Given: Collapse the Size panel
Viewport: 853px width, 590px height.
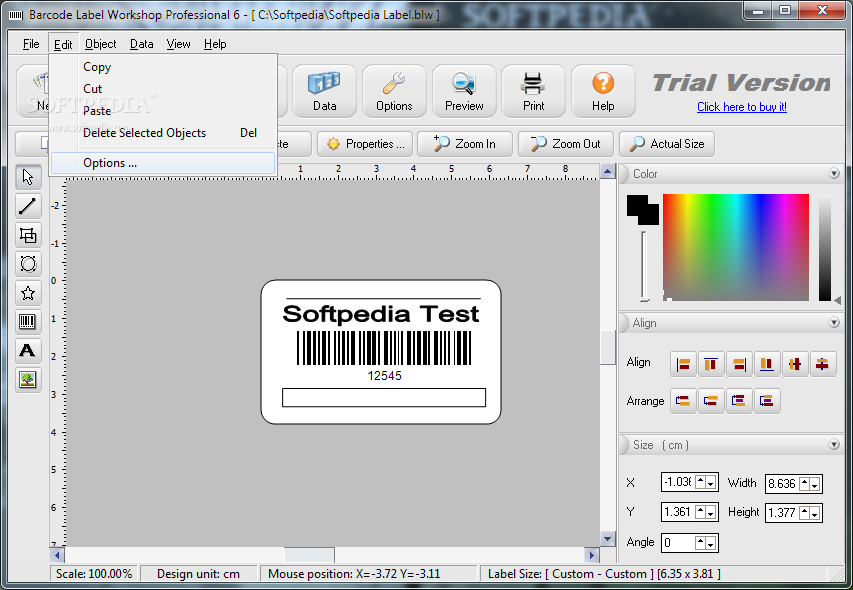Looking at the screenshot, I should (833, 444).
